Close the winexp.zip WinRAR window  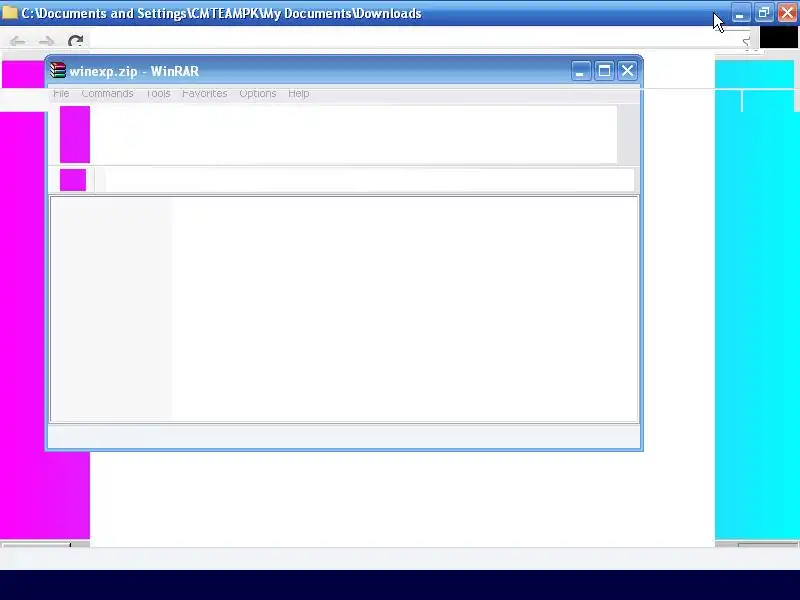[627, 70]
